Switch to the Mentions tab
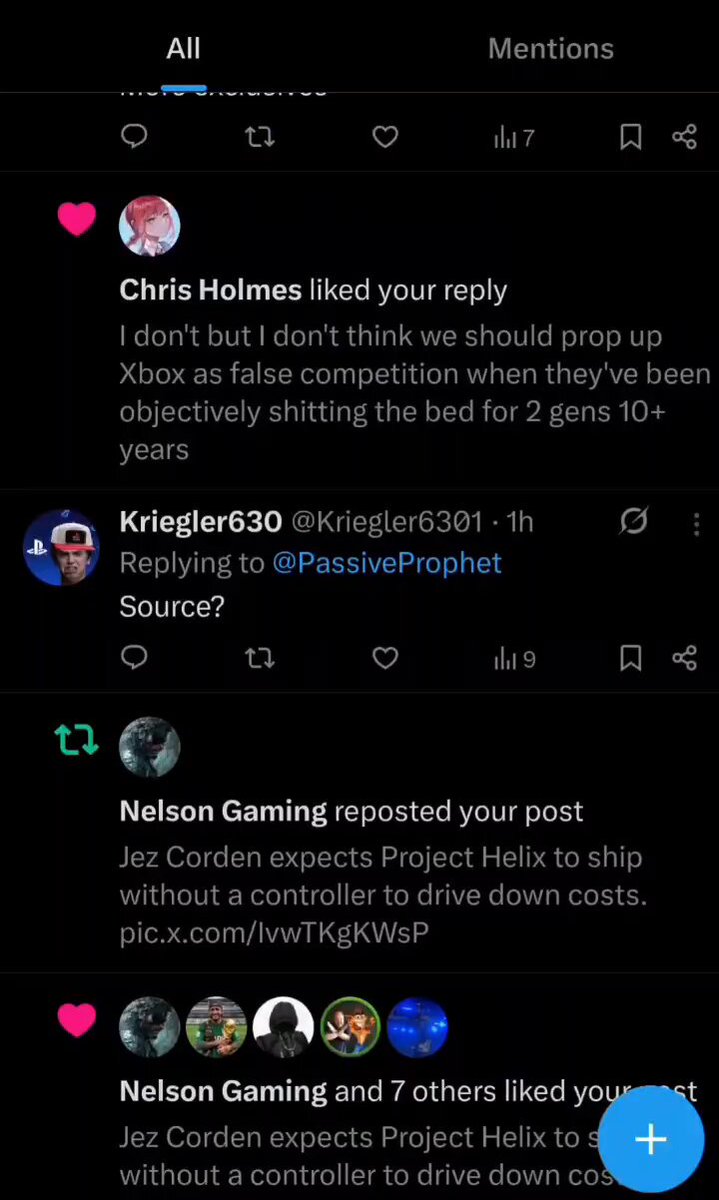The width and height of the screenshot is (719, 1200). [551, 49]
